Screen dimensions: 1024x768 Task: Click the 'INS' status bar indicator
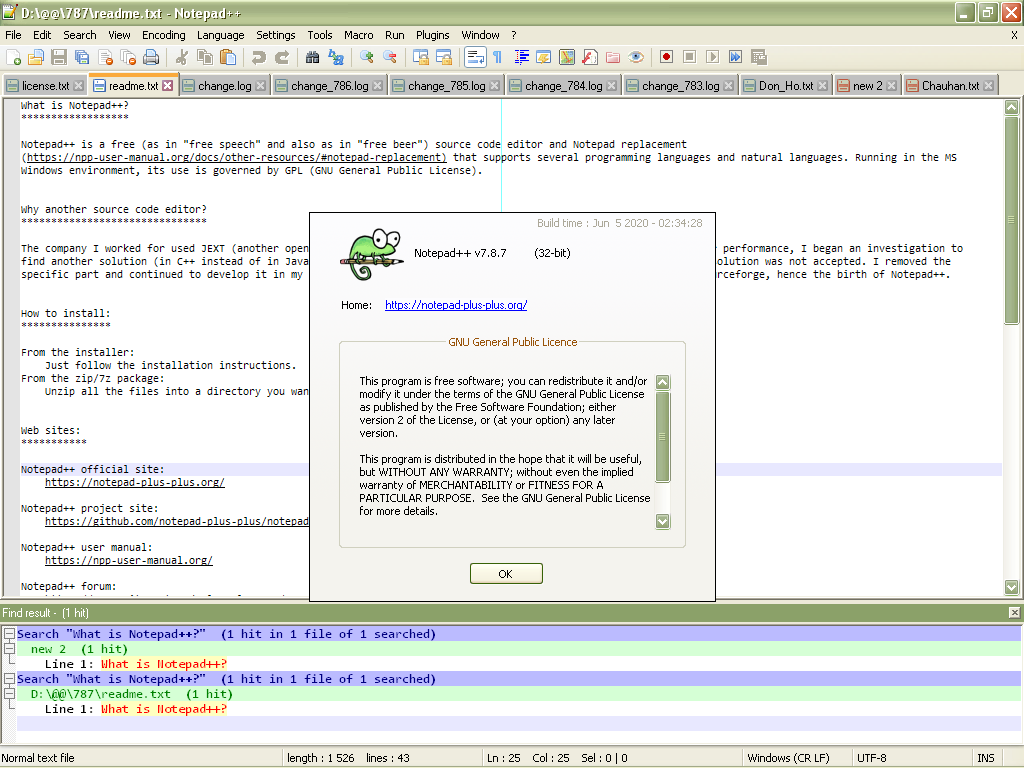[x=985, y=758]
